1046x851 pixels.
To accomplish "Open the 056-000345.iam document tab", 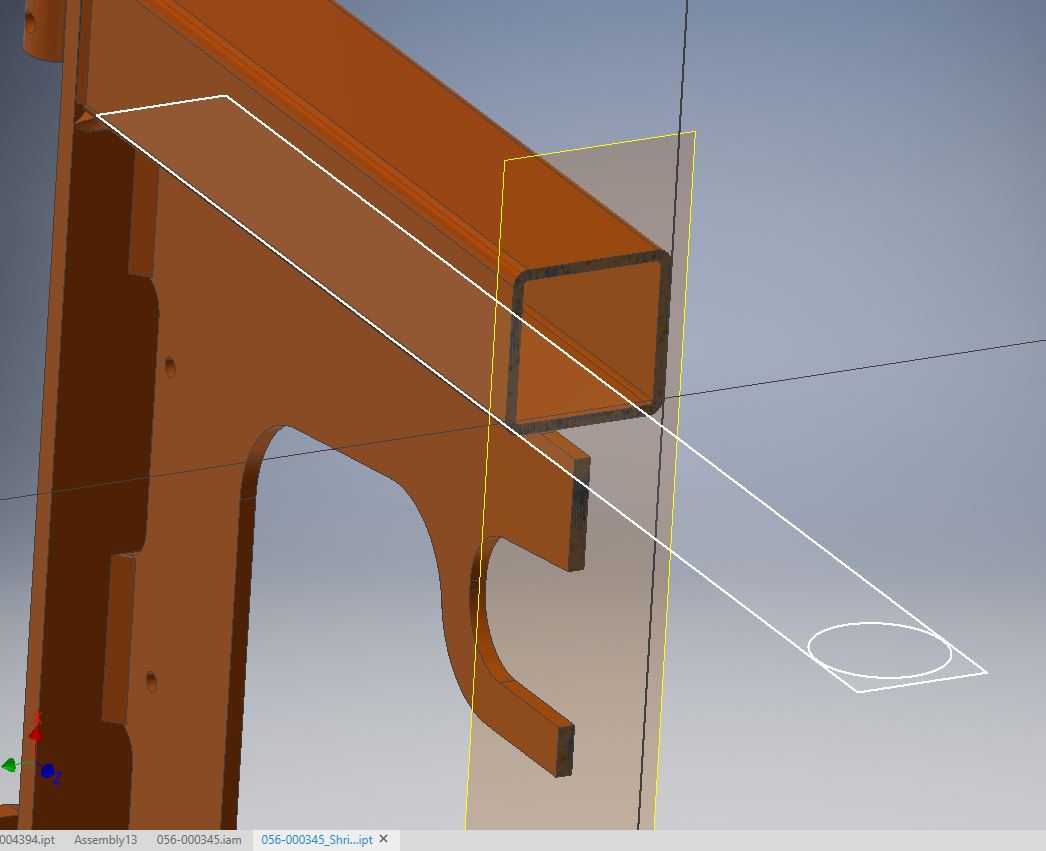I will pos(198,840).
